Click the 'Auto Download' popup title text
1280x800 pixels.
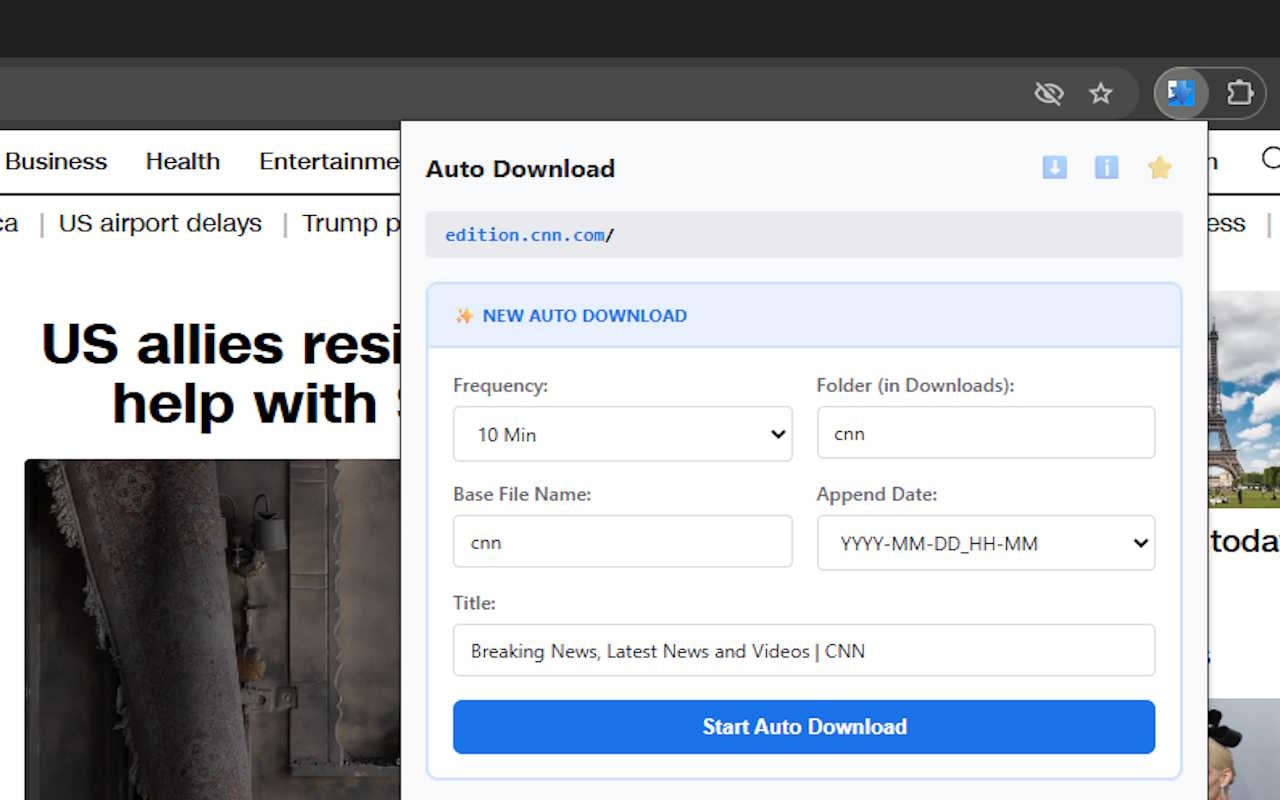[x=520, y=169]
